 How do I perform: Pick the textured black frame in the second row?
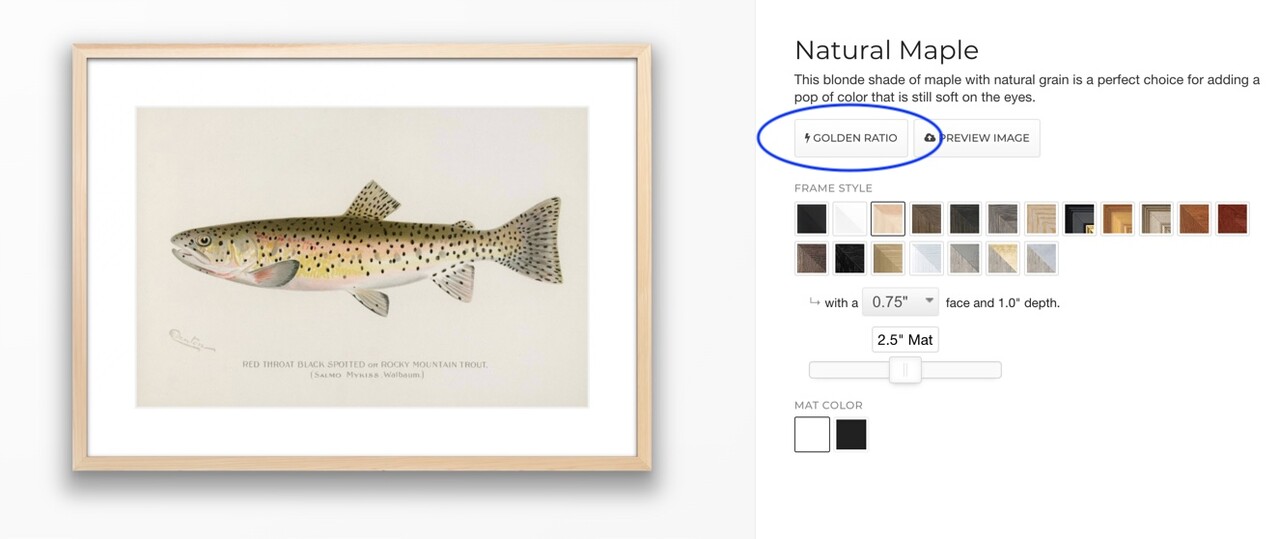tap(850, 259)
